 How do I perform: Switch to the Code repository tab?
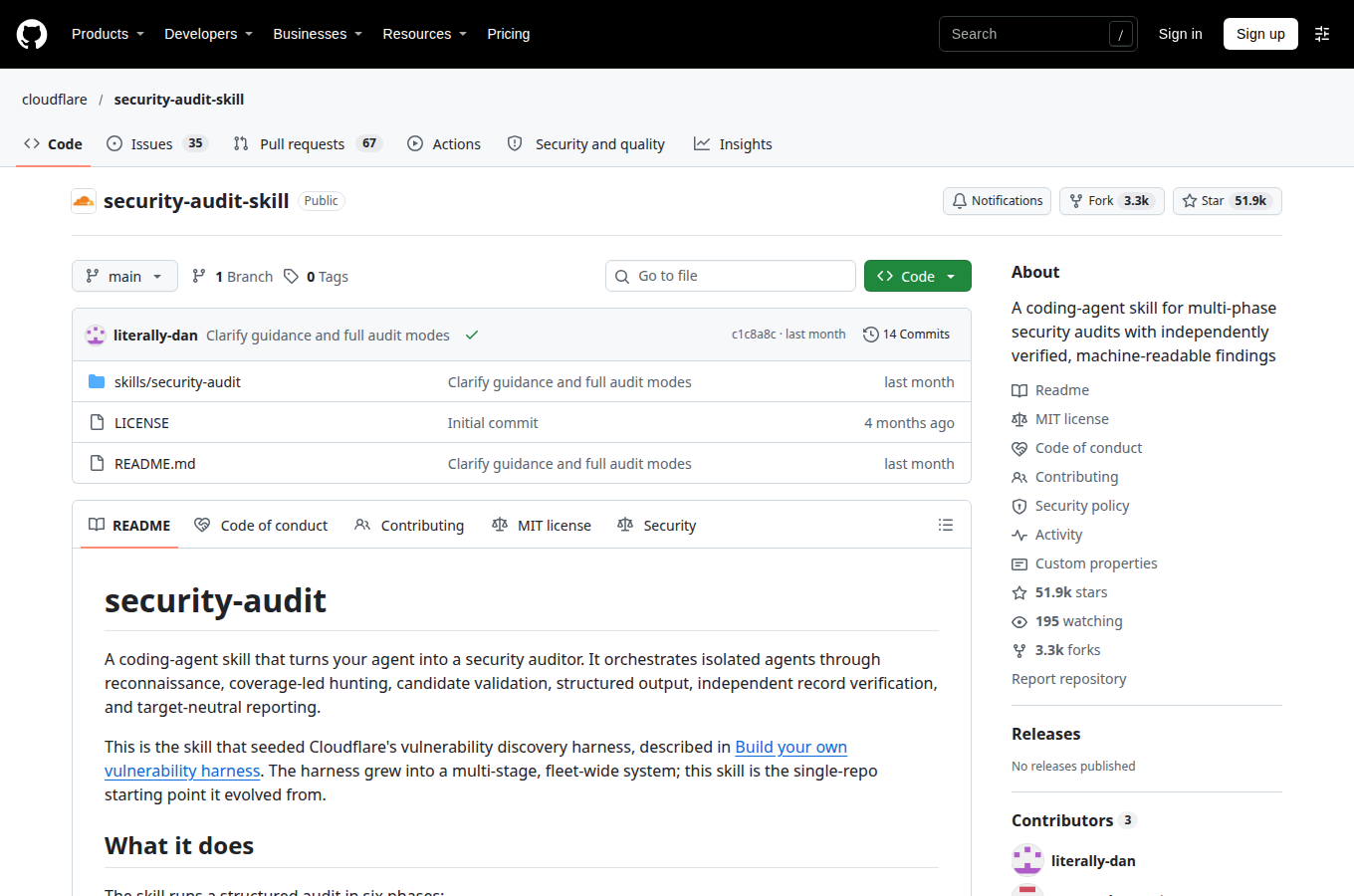click(53, 144)
